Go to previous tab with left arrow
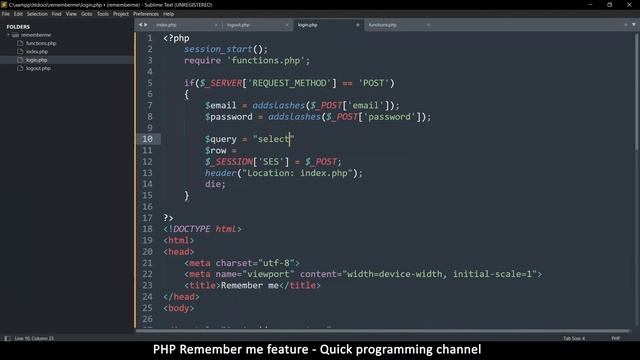The image size is (640, 360). 140,25
